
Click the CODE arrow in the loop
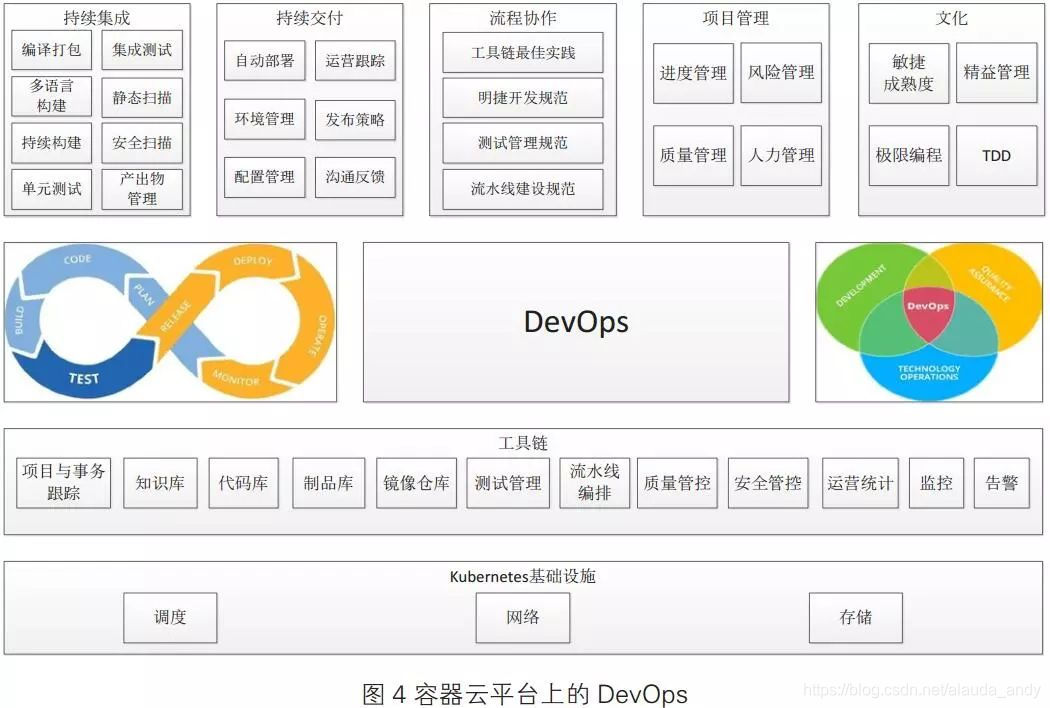pyautogui.click(x=78, y=260)
